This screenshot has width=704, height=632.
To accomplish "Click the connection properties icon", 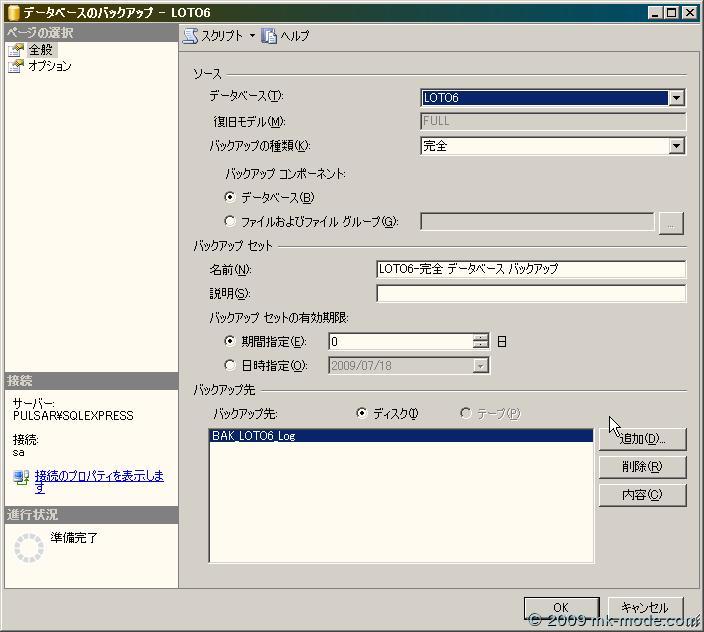I will point(21,477).
